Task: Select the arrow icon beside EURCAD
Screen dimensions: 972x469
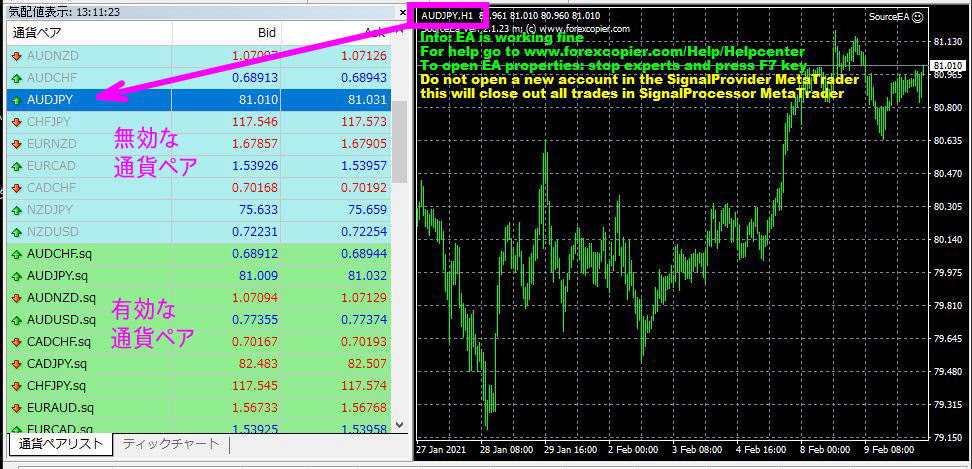Action: click(x=17, y=165)
